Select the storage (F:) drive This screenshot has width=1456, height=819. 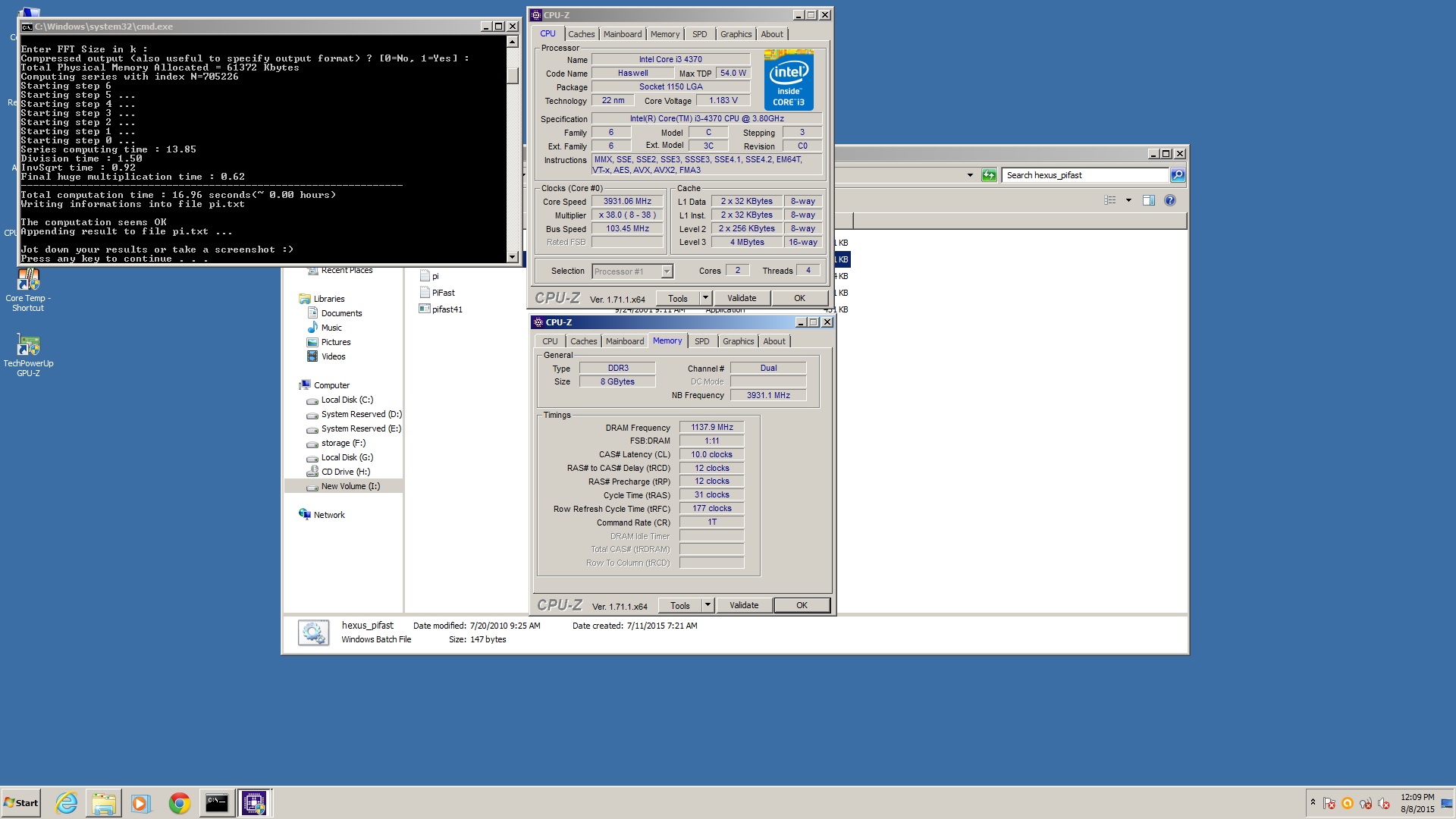click(x=336, y=443)
